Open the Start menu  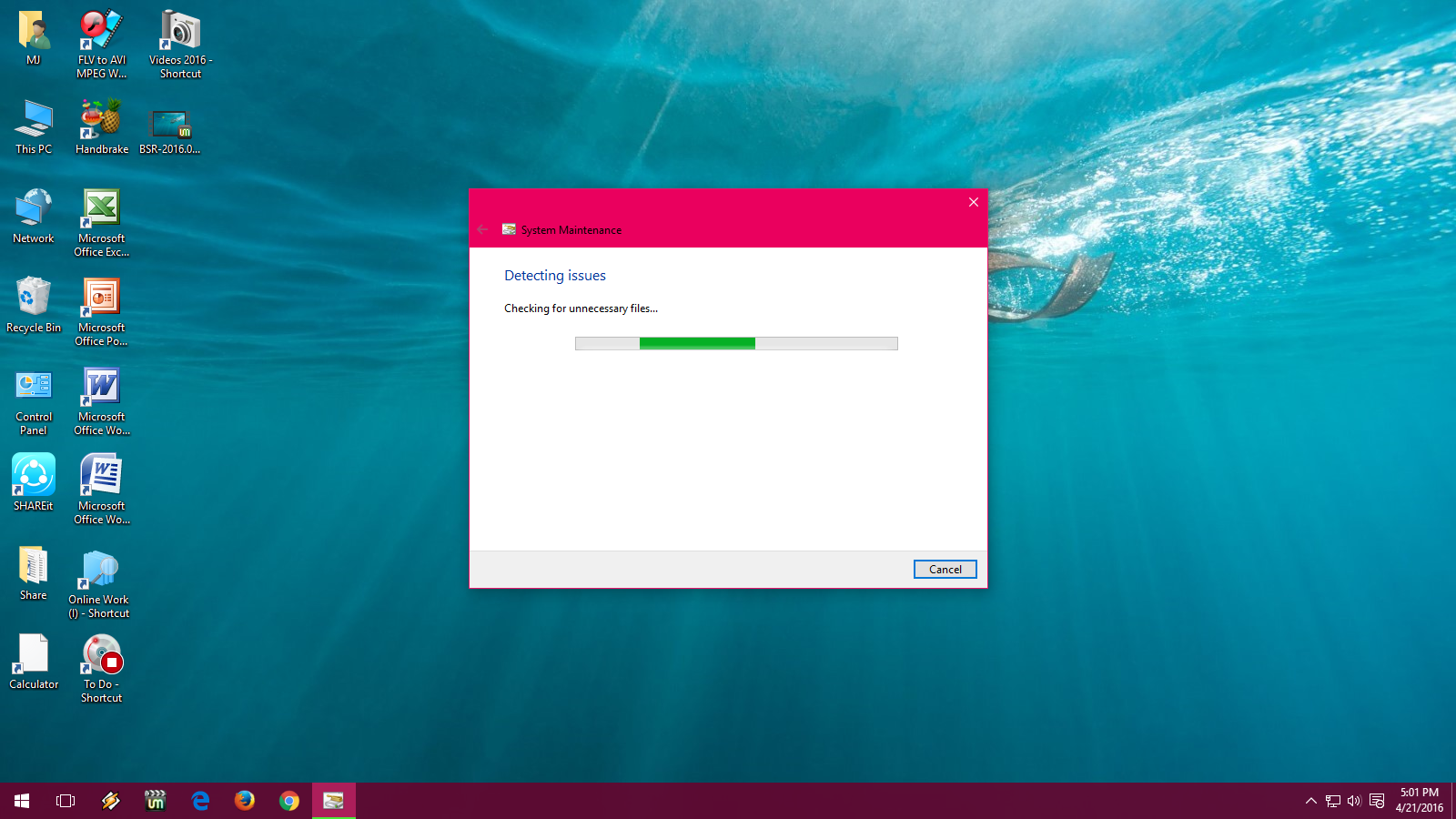pyautogui.click(x=20, y=801)
